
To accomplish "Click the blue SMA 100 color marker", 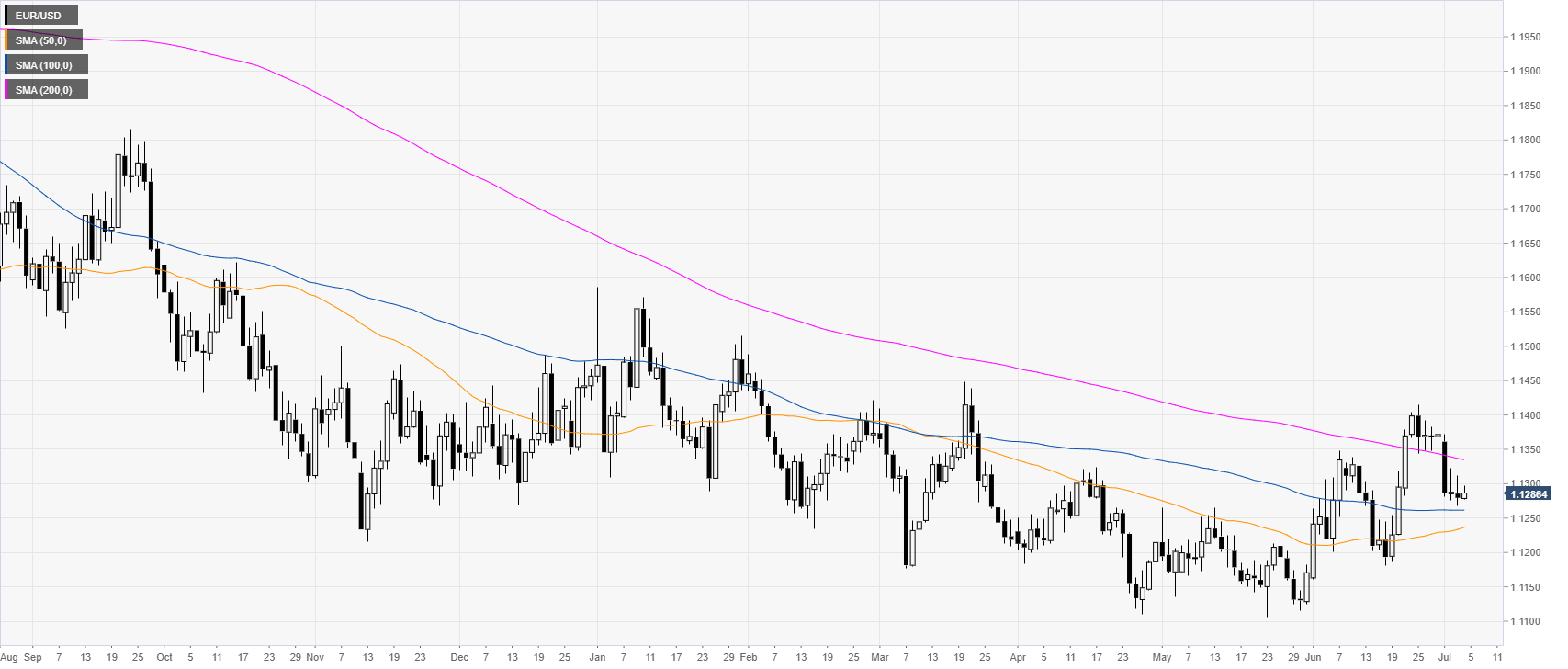I will tap(6, 65).
